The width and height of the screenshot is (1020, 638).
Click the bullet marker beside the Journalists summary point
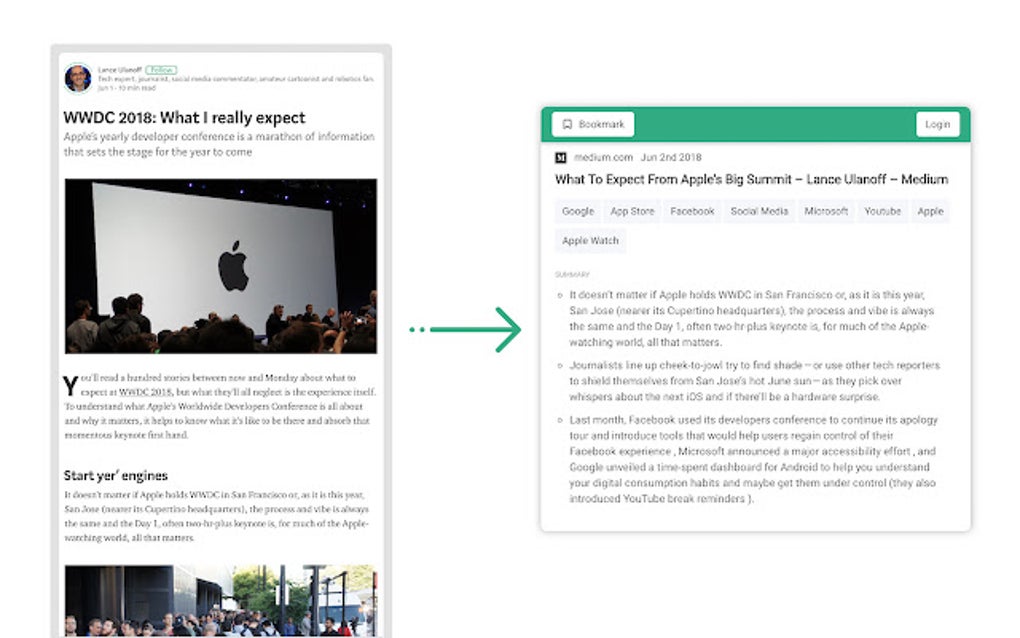click(x=561, y=366)
